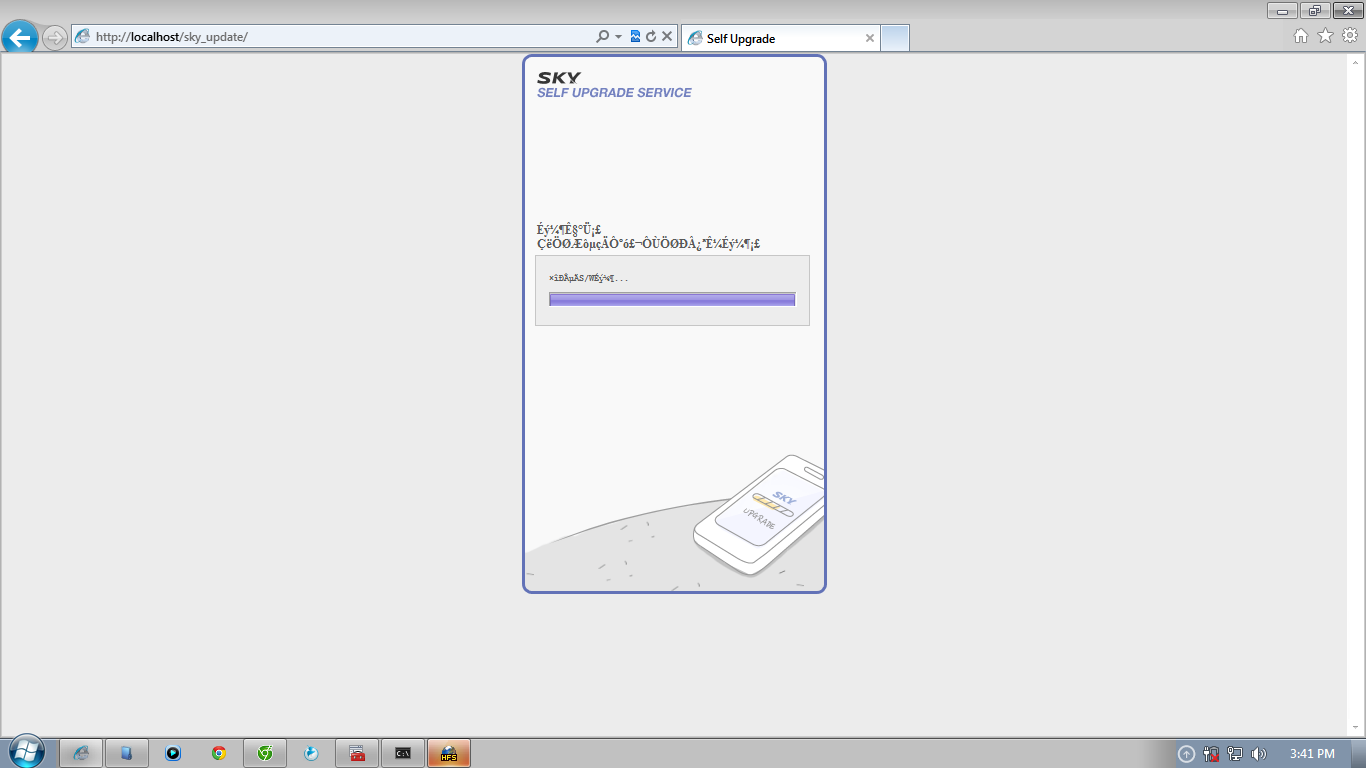The image size is (1366, 768).
Task: Open the Command Prompt taskbar icon
Action: tap(403, 753)
